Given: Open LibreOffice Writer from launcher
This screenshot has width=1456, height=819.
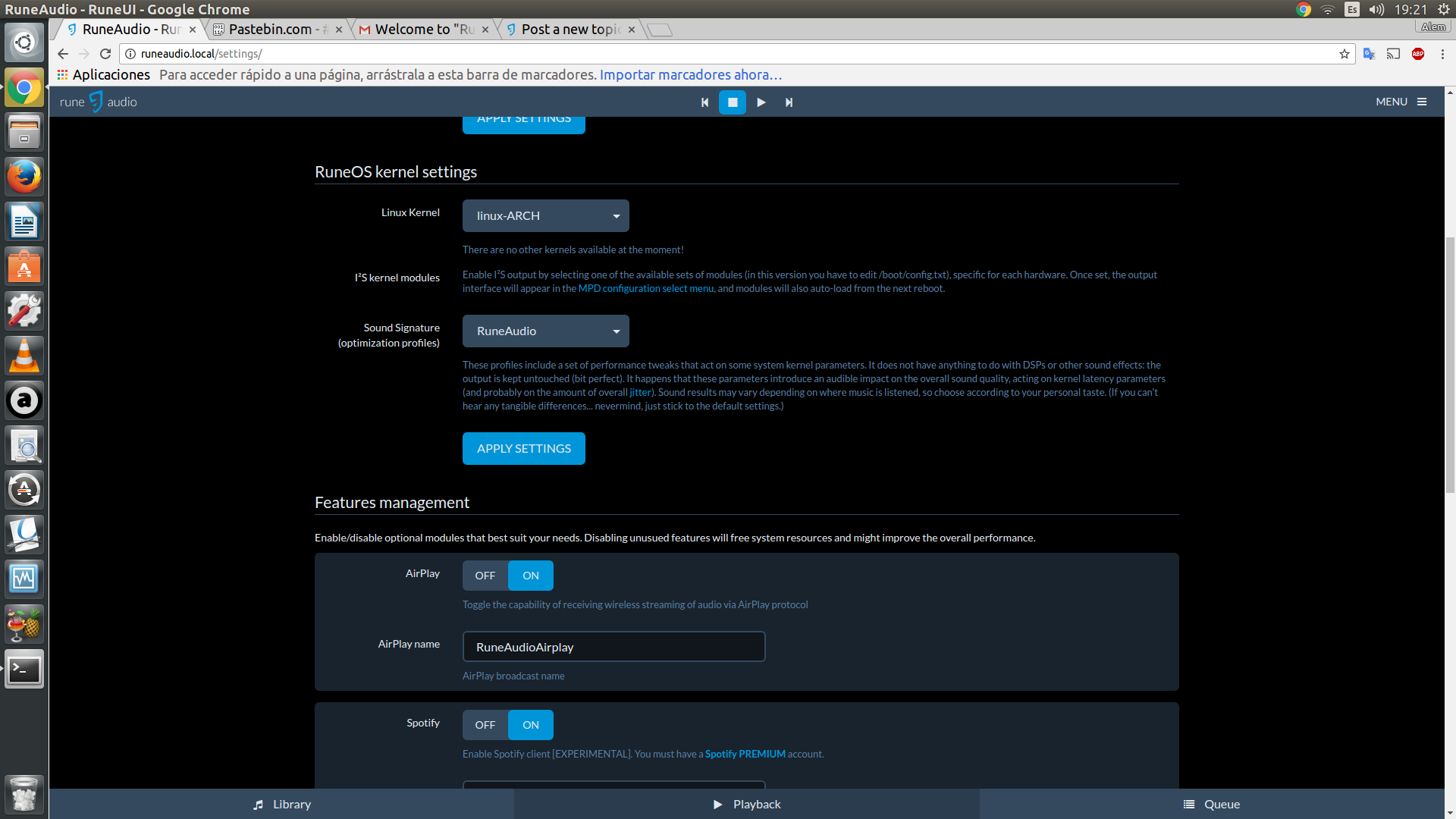Looking at the screenshot, I should [x=24, y=222].
